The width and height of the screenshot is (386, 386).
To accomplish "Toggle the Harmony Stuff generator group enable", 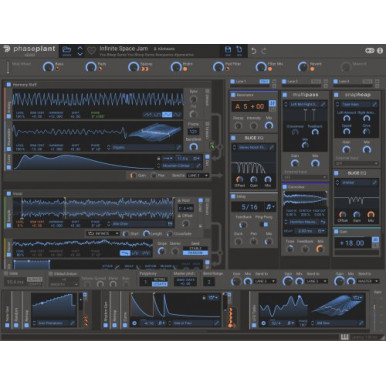I will [9, 85].
